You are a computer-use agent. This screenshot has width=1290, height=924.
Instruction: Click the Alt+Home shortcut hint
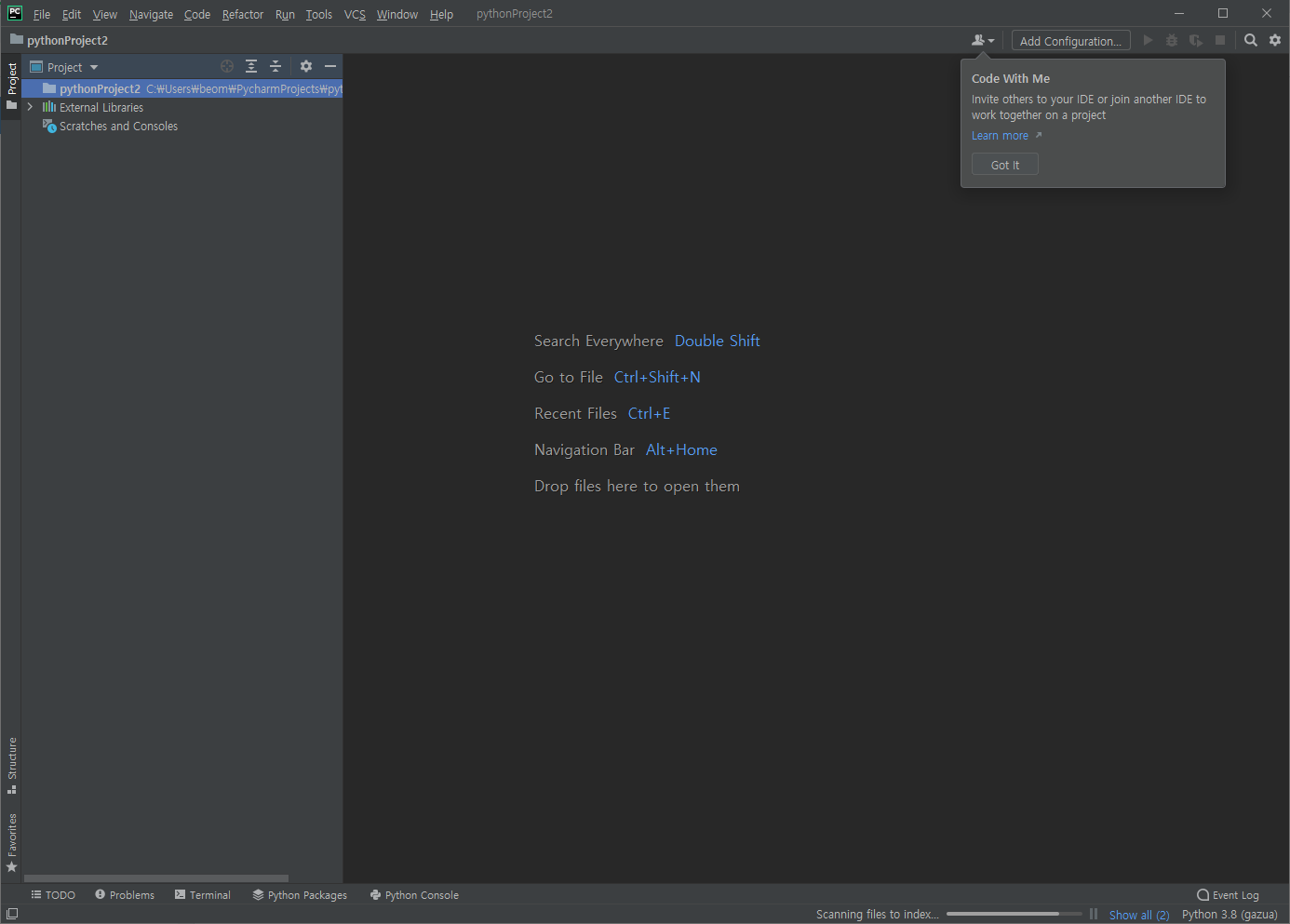point(681,449)
